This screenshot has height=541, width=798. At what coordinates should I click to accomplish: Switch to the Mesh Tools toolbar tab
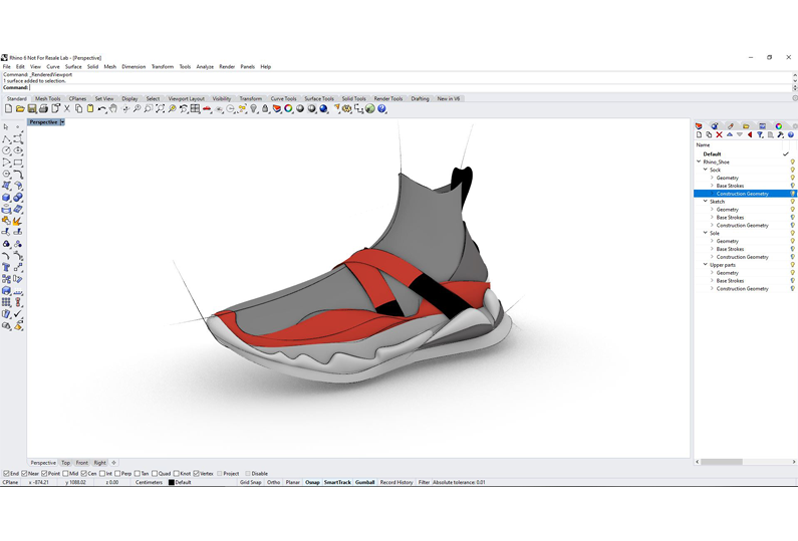click(x=48, y=99)
